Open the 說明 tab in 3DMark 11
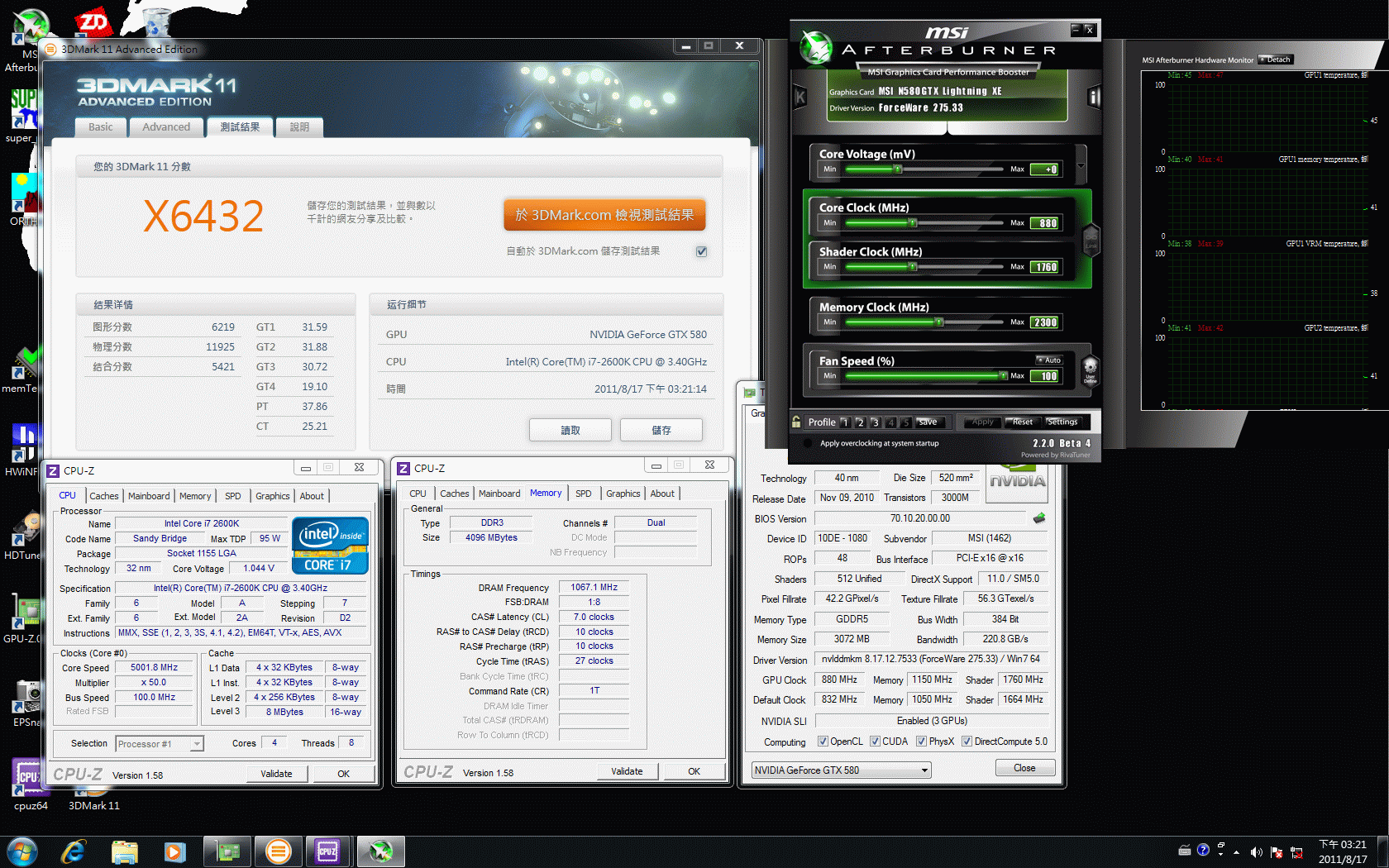This screenshot has height=868, width=1389. click(299, 126)
